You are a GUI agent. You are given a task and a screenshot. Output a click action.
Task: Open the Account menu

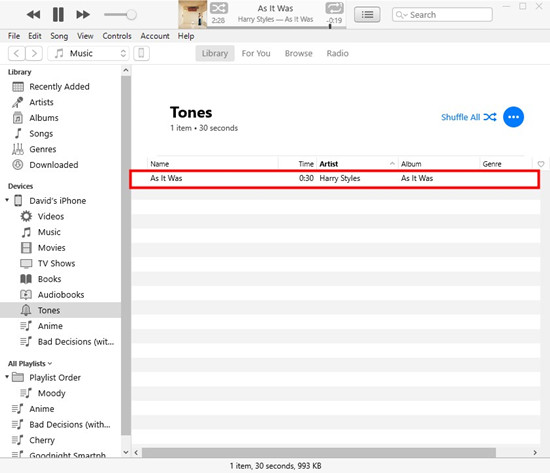coord(155,36)
